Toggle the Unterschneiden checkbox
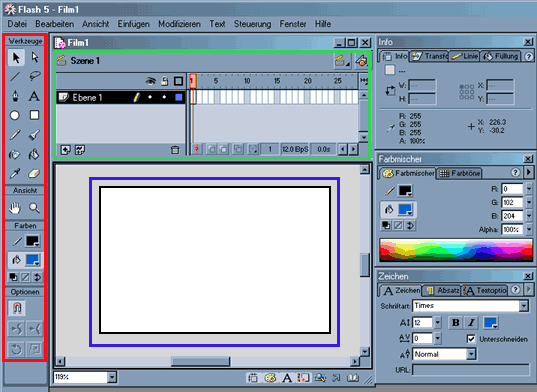 [x=471, y=339]
